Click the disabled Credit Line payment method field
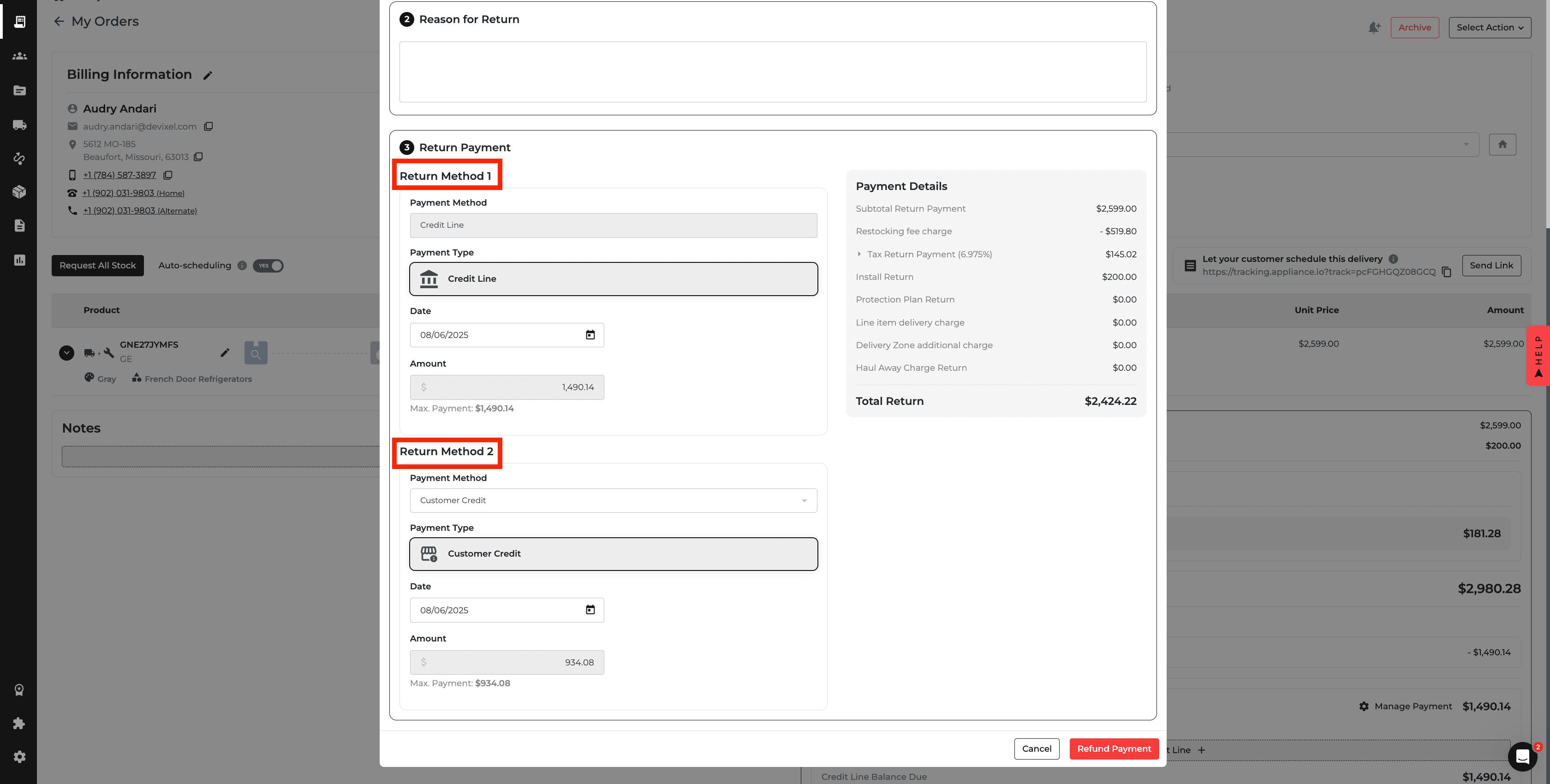 click(614, 226)
